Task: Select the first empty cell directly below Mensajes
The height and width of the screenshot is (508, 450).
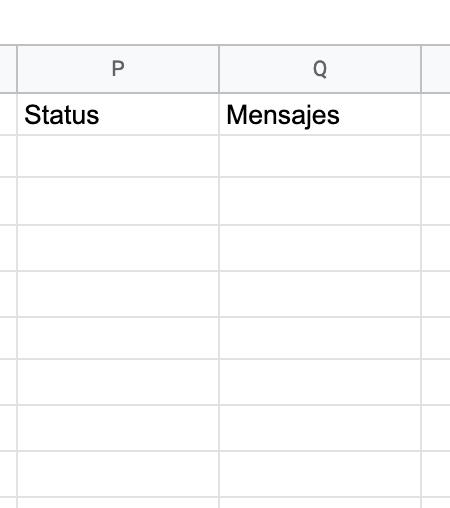Action: click(x=320, y=156)
